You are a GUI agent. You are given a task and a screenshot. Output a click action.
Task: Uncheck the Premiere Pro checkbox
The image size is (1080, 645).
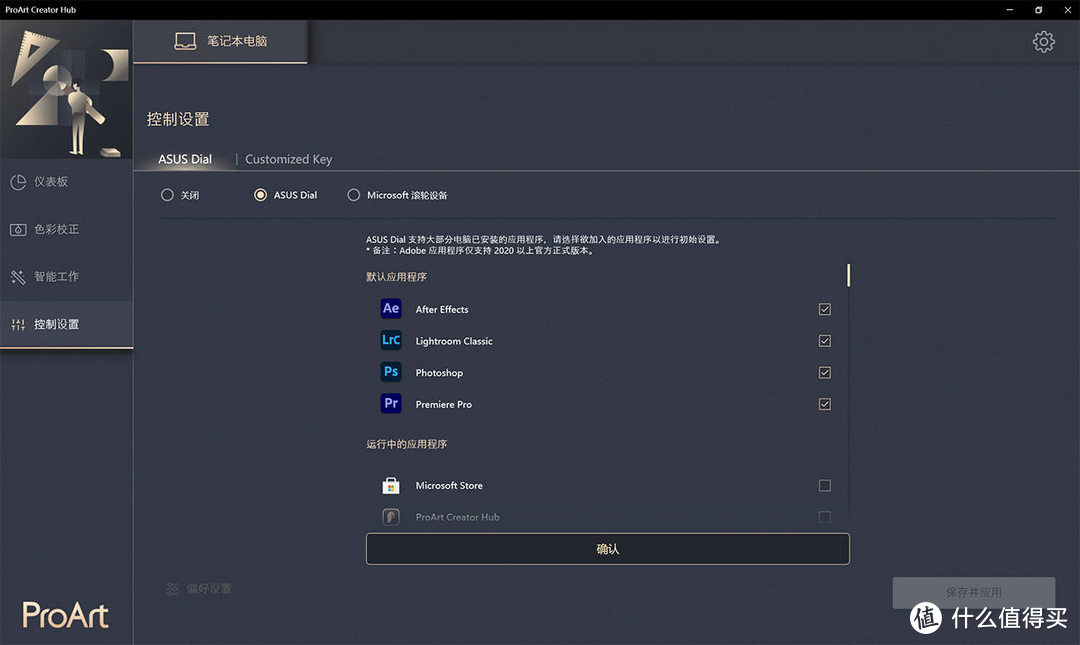824,405
